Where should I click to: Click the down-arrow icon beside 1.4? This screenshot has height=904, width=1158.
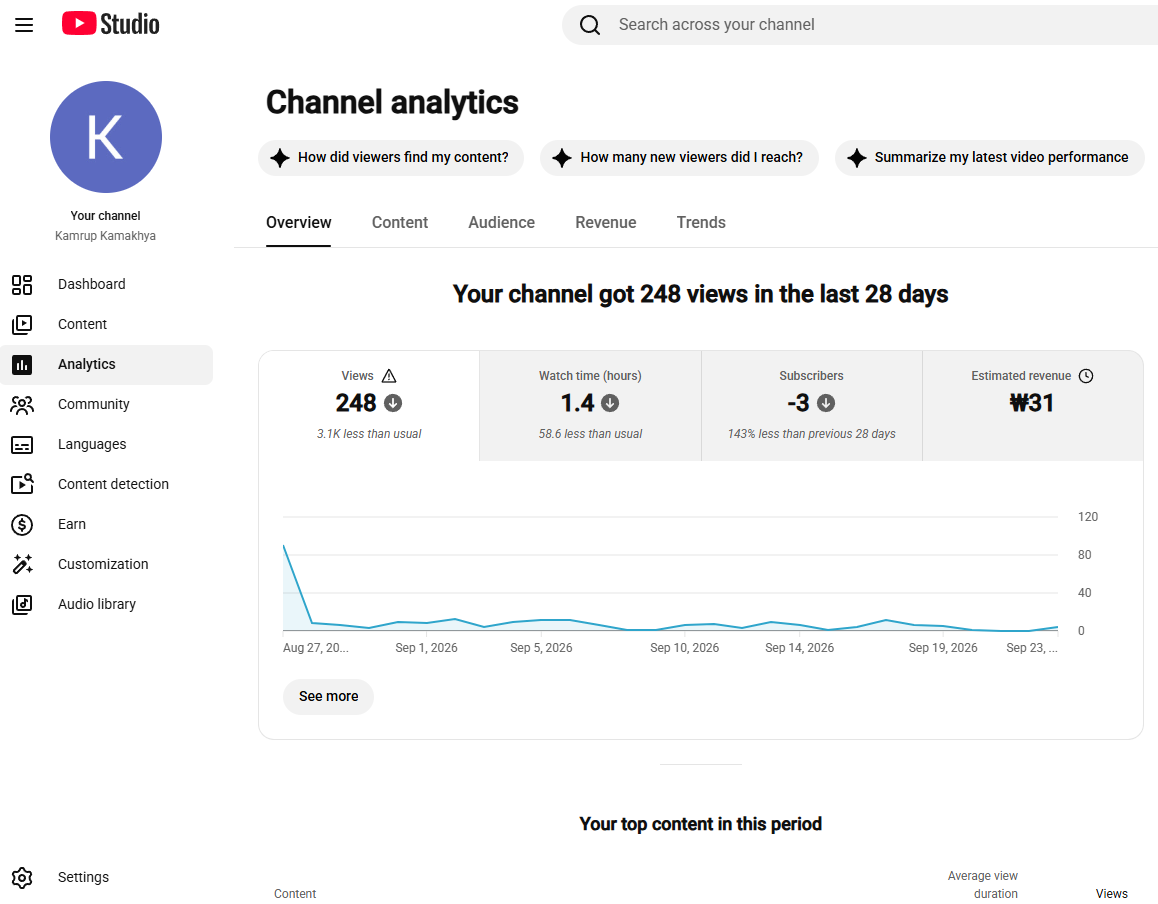tap(610, 403)
